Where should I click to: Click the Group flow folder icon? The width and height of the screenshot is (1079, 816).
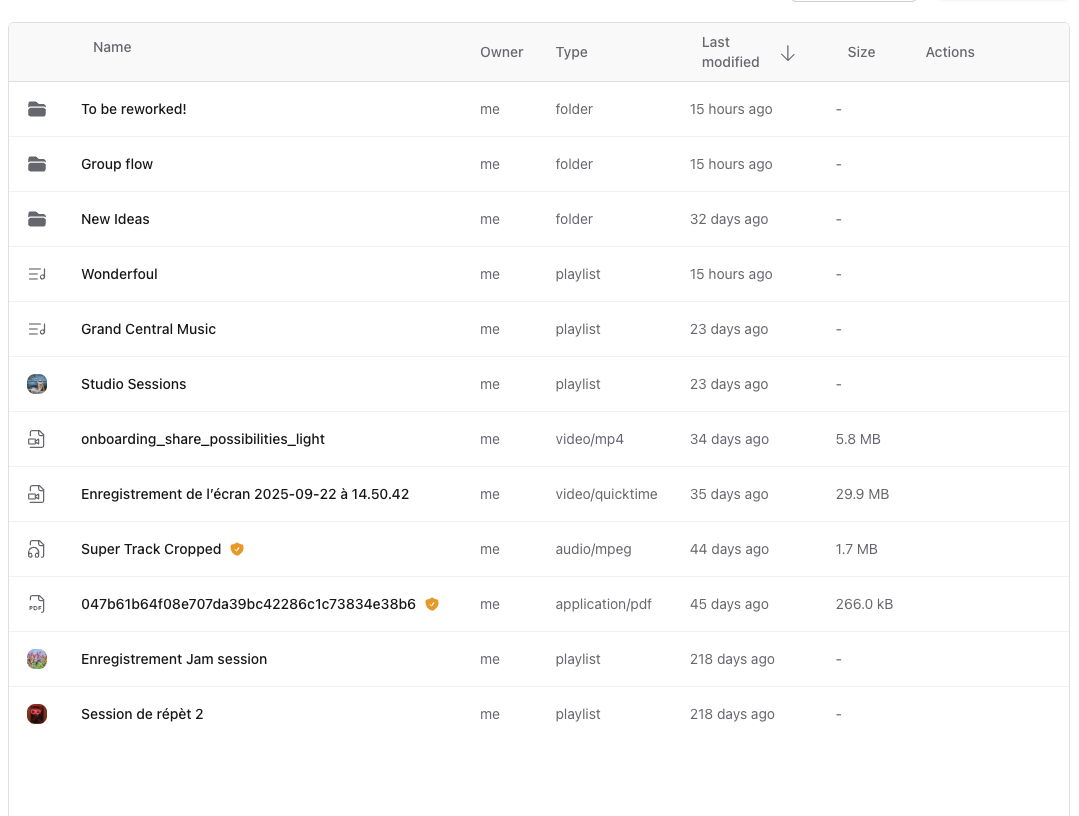pyautogui.click(x=37, y=163)
